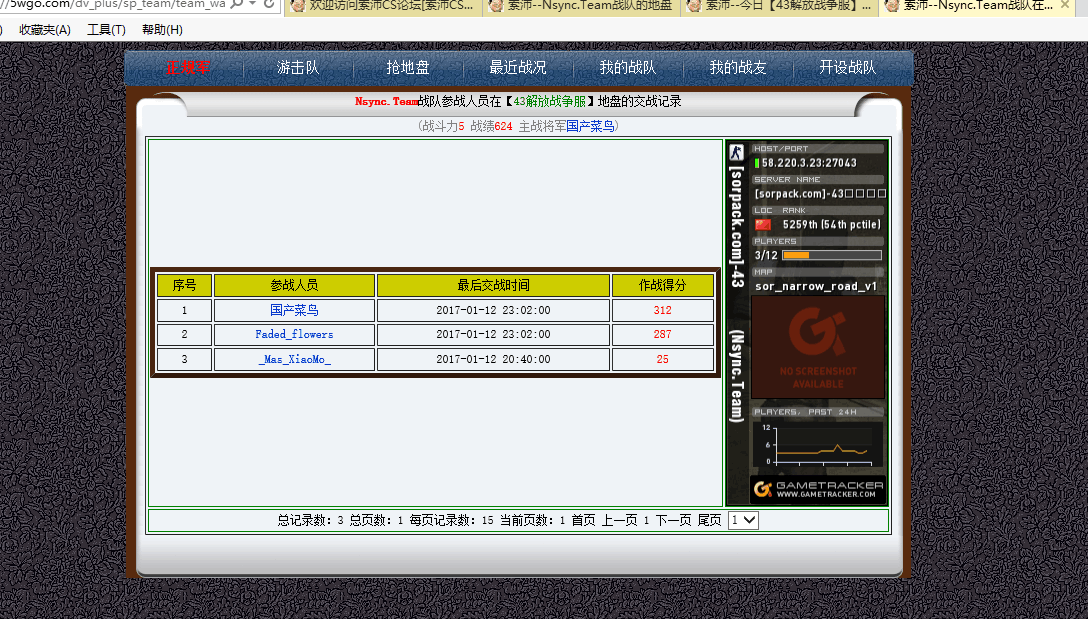
Task: Click the green server status indicator
Action: tap(757, 163)
